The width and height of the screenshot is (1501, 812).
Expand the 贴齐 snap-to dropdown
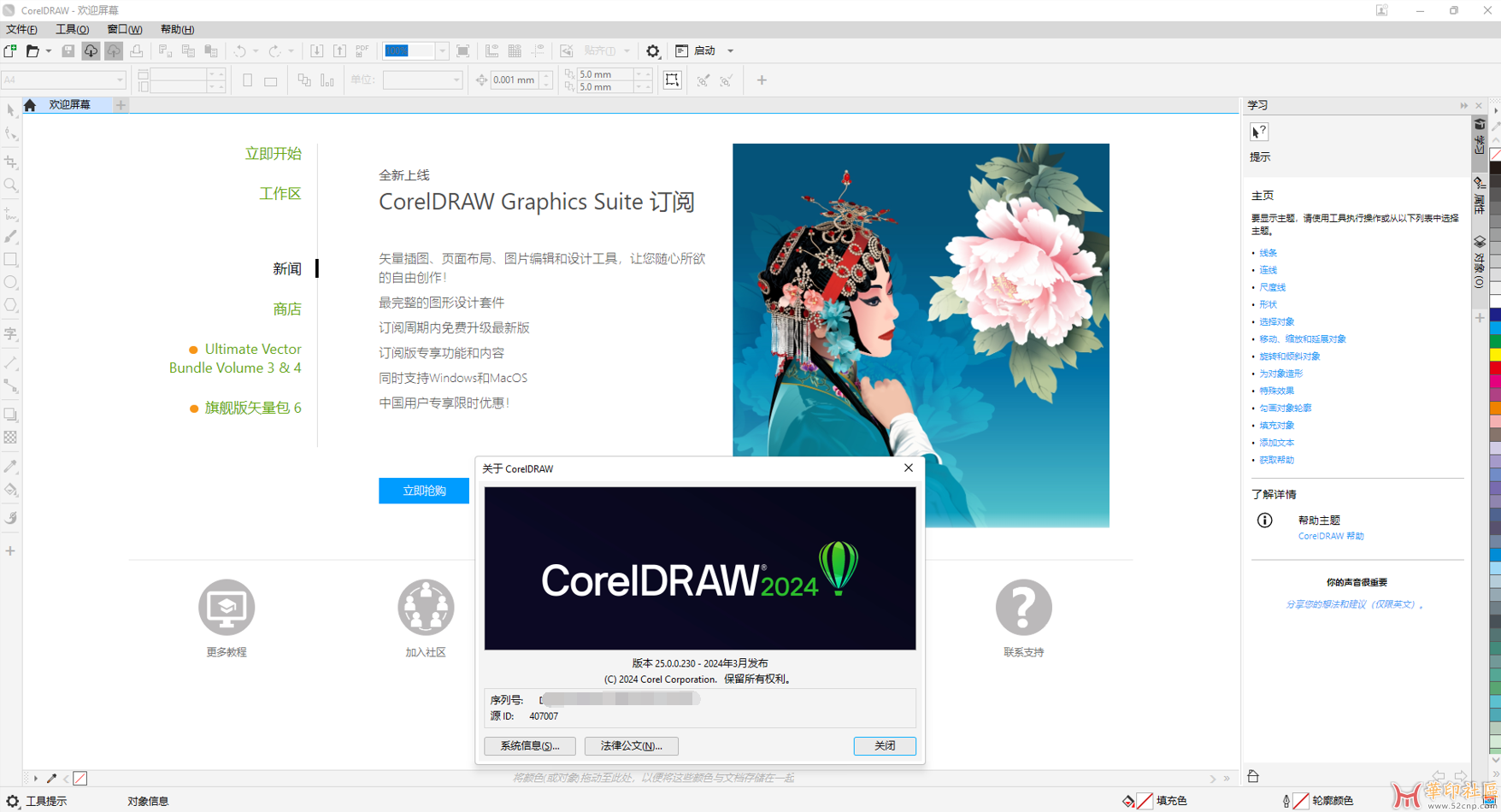pos(627,51)
